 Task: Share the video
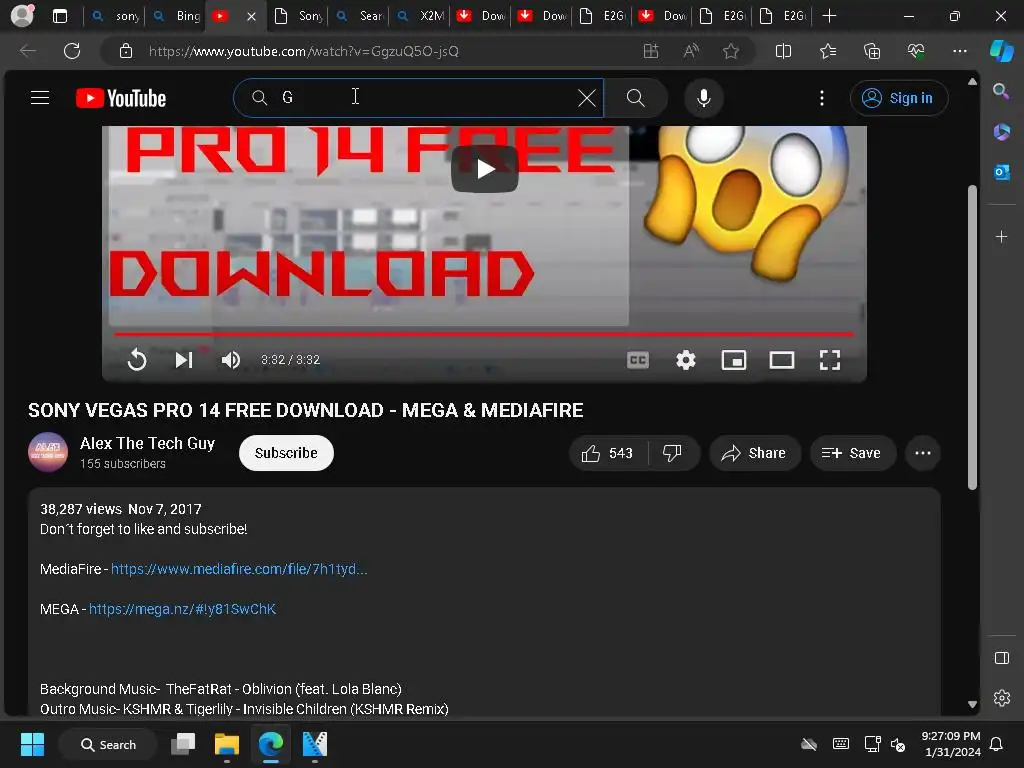click(754, 453)
